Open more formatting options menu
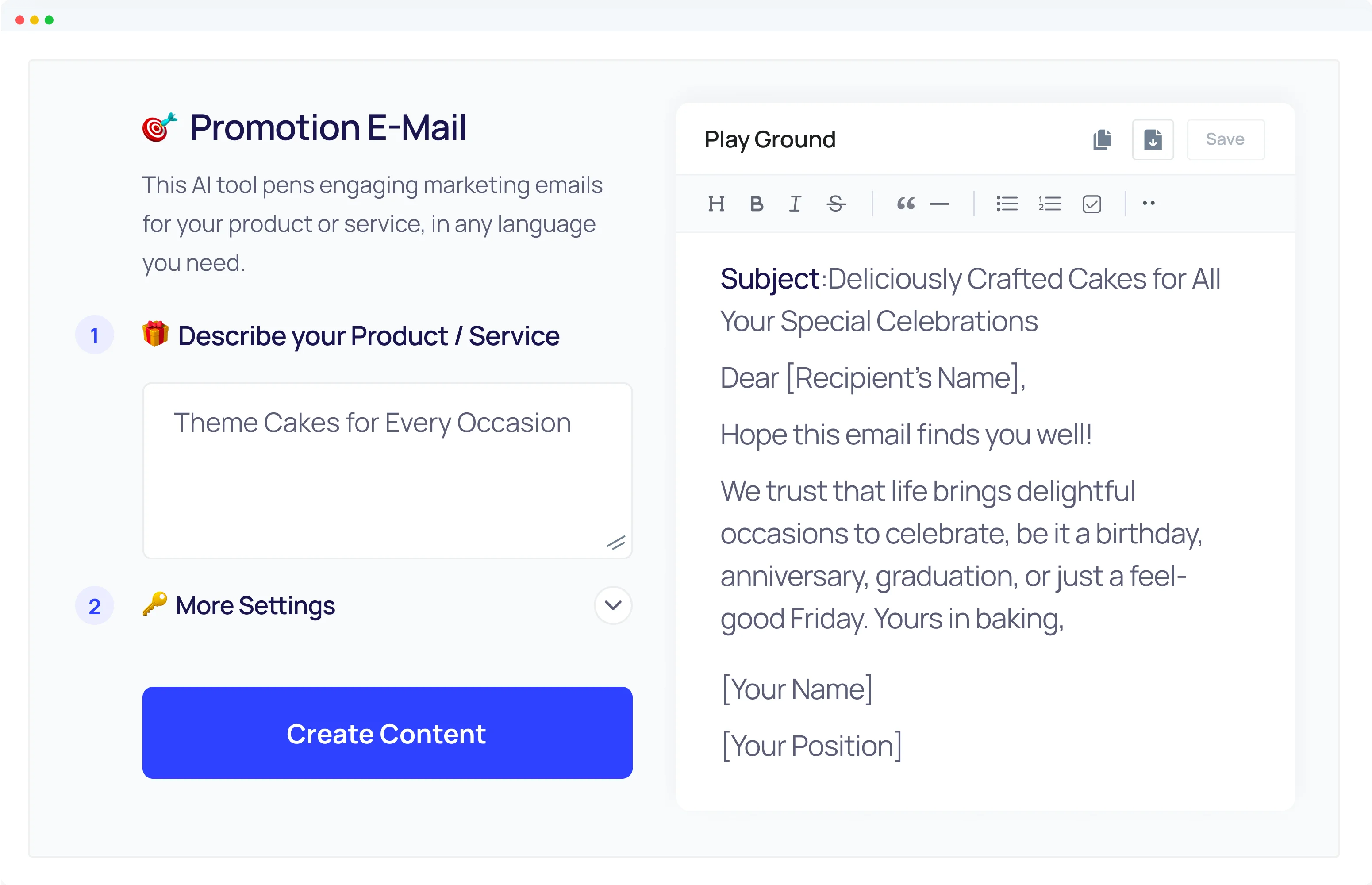The image size is (1372, 885). [x=1149, y=204]
